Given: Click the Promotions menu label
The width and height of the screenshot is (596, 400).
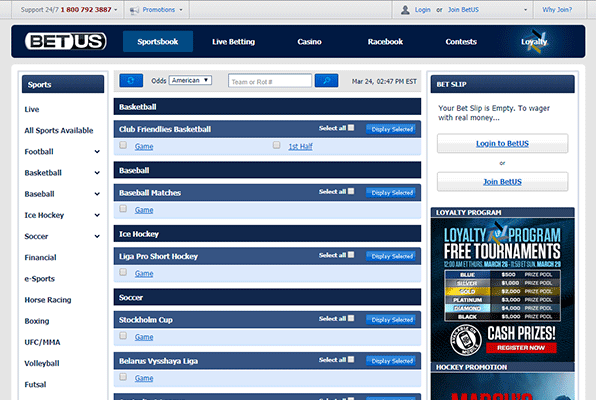Looking at the screenshot, I should [159, 10].
